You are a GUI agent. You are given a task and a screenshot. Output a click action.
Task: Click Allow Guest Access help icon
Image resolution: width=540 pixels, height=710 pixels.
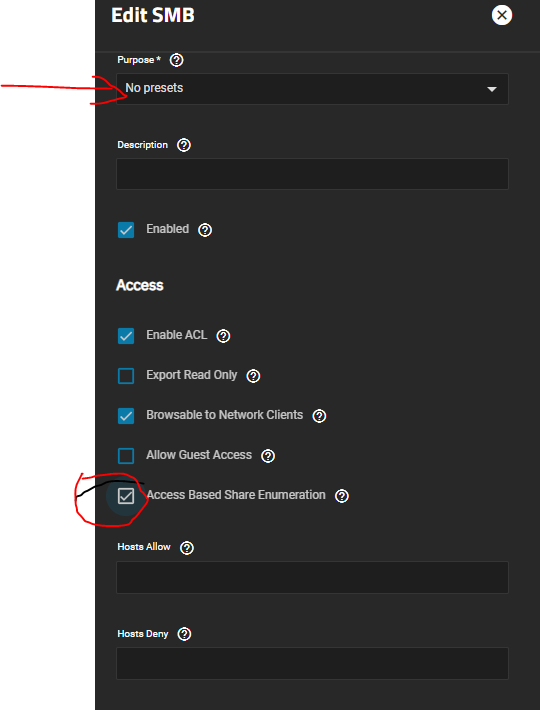coord(268,456)
